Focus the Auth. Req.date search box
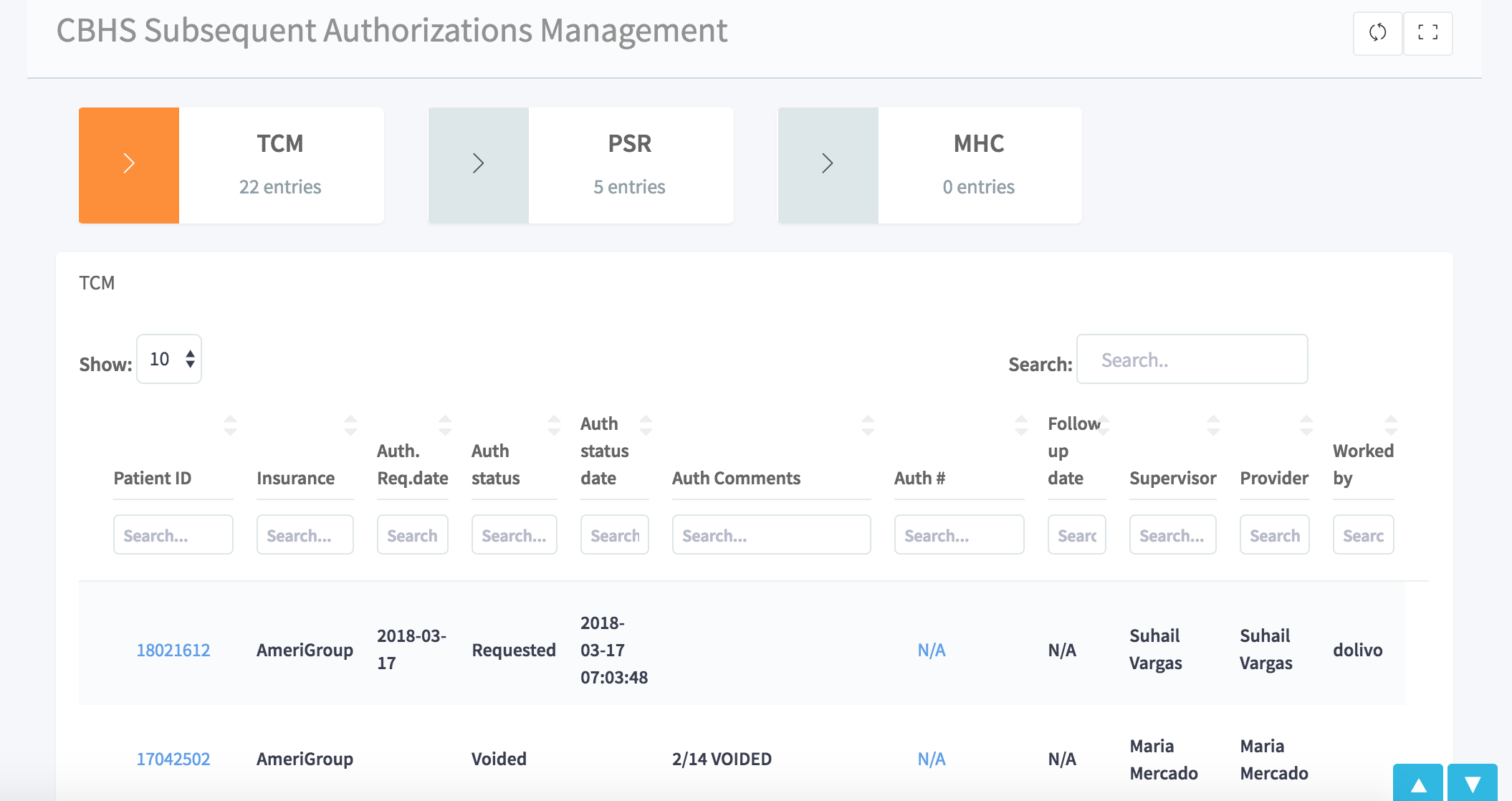The height and width of the screenshot is (801, 1512). point(413,534)
